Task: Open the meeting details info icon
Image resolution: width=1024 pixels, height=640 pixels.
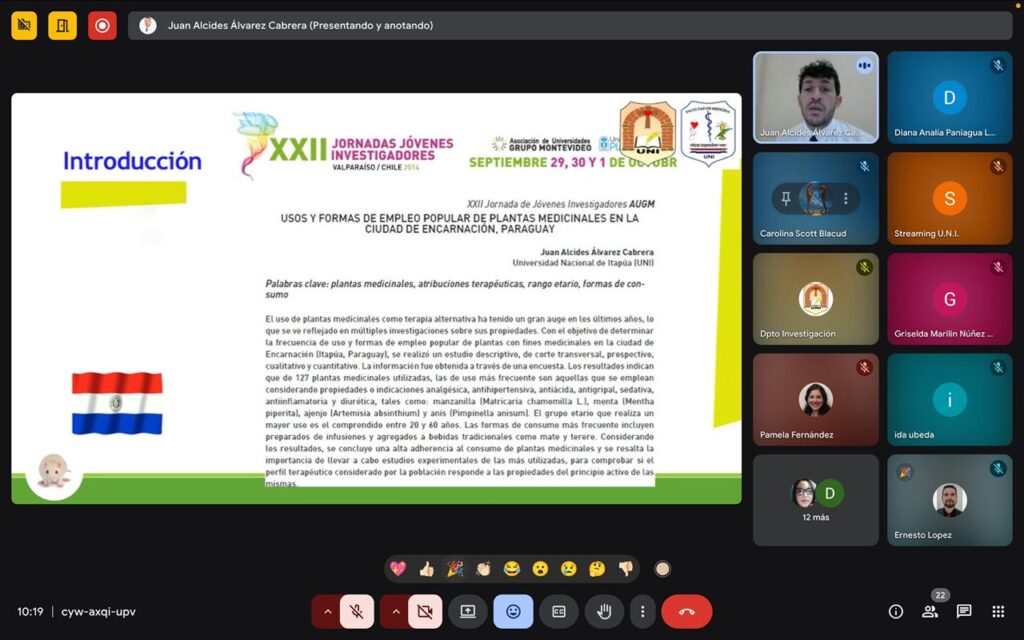Action: tap(896, 611)
